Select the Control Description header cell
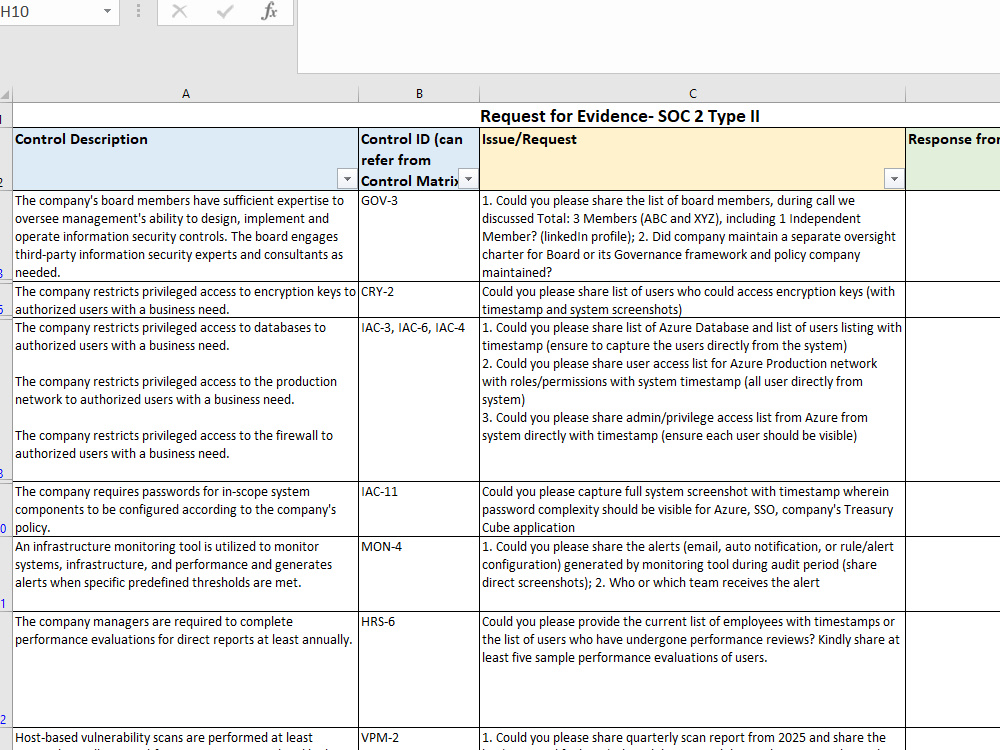Screen dimensions: 1000x750 (x=186, y=159)
